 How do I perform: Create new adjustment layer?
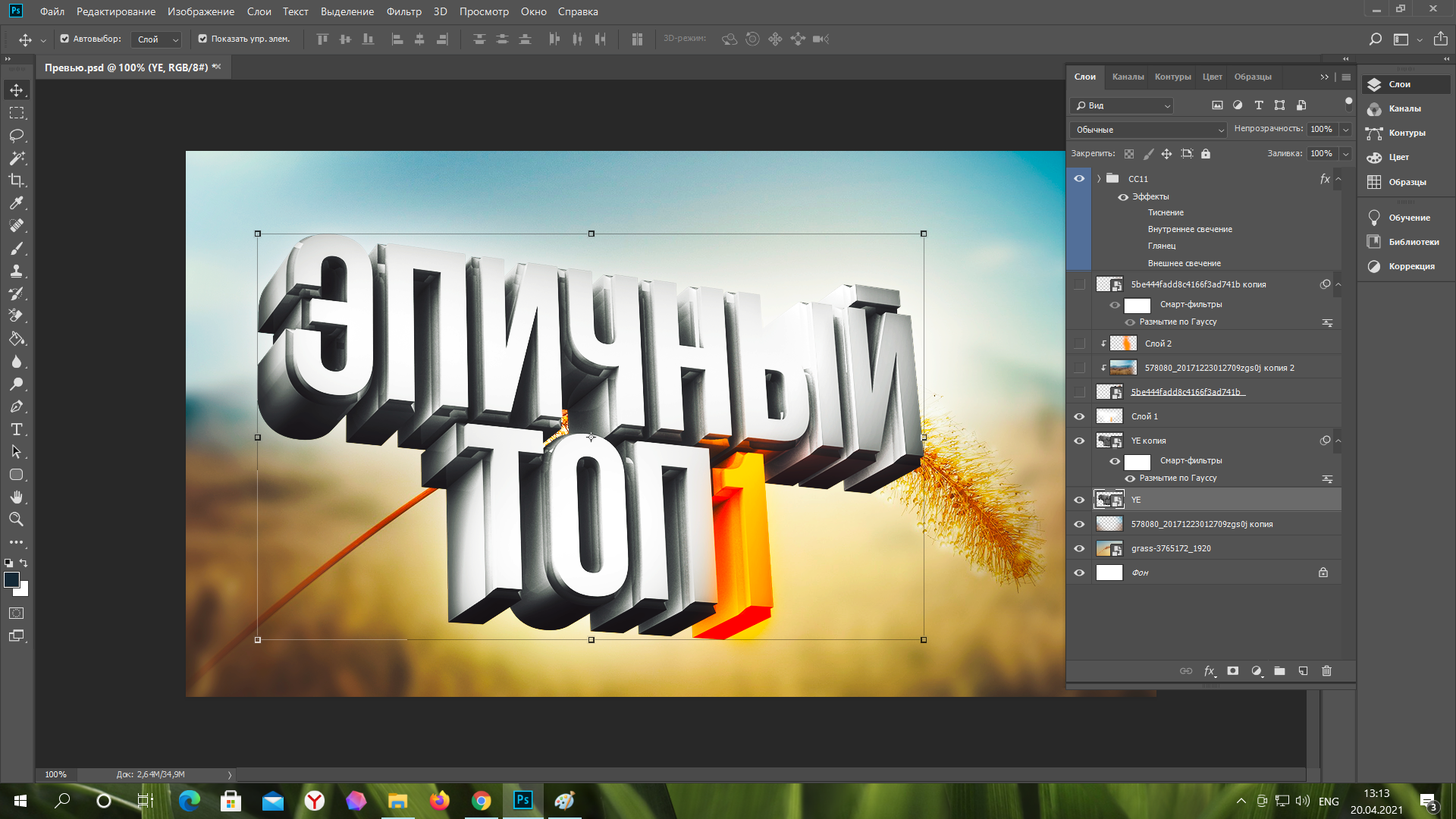point(1257,671)
